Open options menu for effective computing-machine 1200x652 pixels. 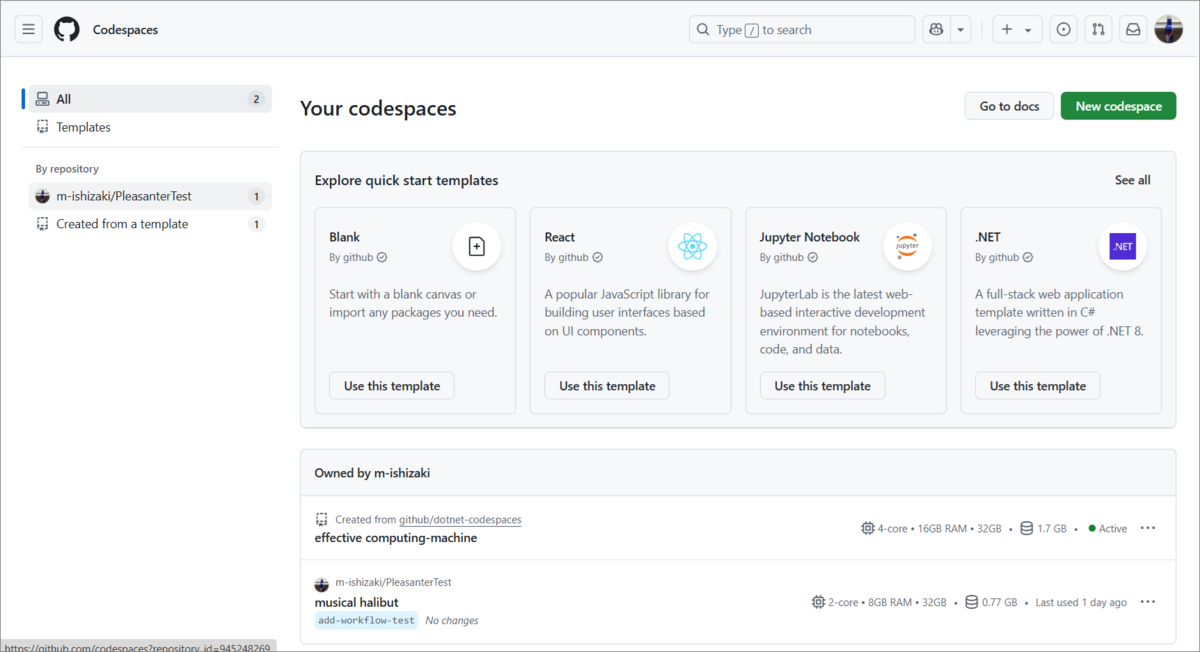(x=1148, y=528)
